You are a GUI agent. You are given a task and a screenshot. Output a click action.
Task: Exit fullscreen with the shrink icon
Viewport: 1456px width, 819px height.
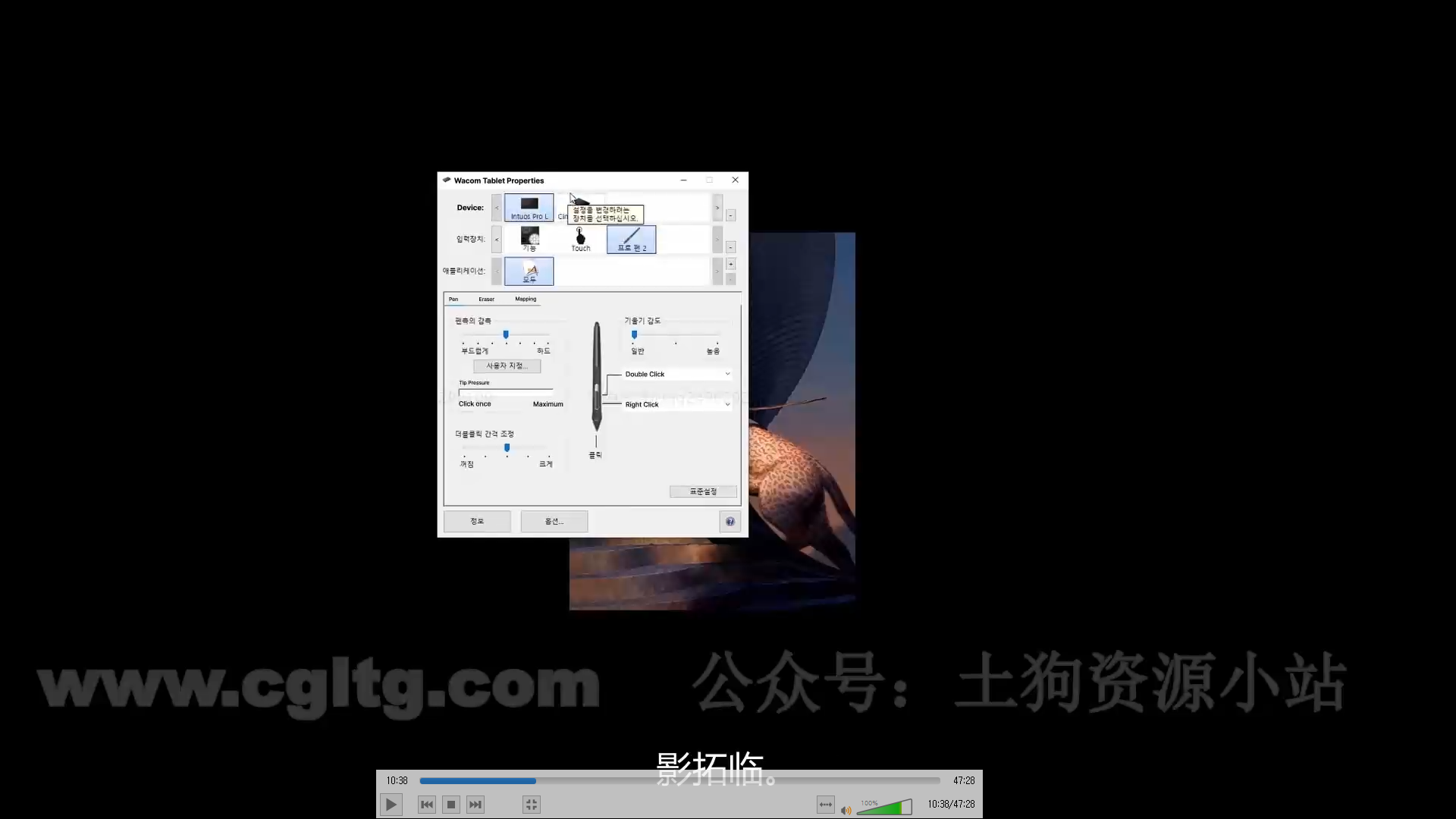531,805
